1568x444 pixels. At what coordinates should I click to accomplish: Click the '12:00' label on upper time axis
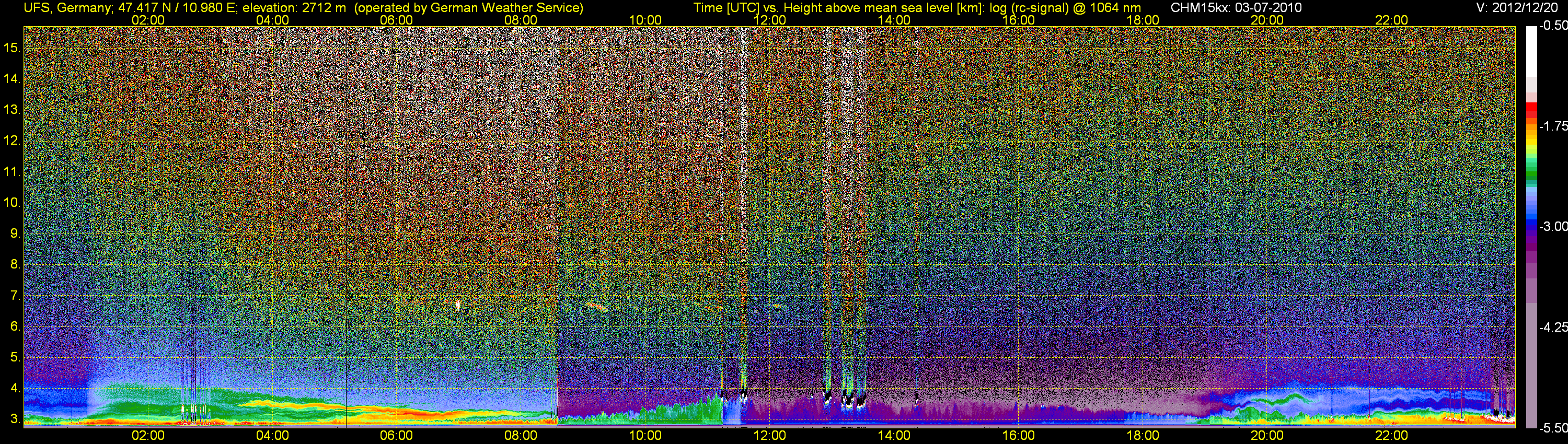point(769,20)
